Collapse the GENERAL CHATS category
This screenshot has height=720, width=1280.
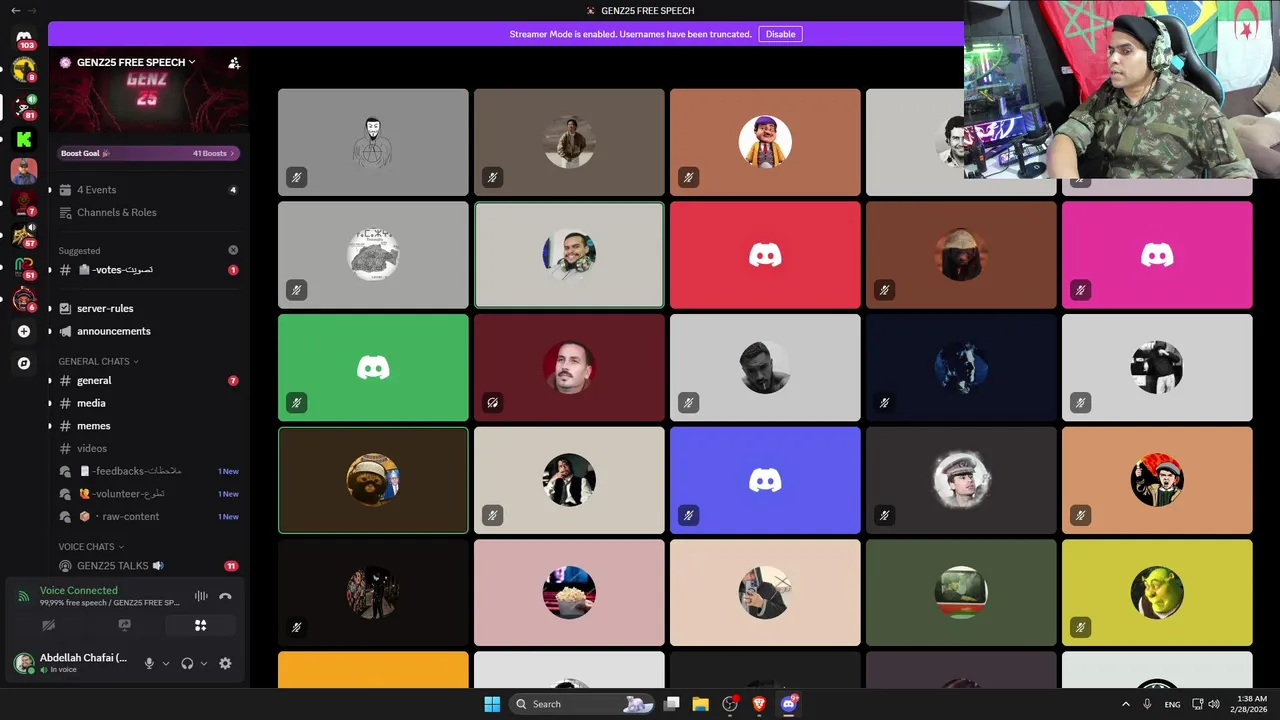coord(98,361)
